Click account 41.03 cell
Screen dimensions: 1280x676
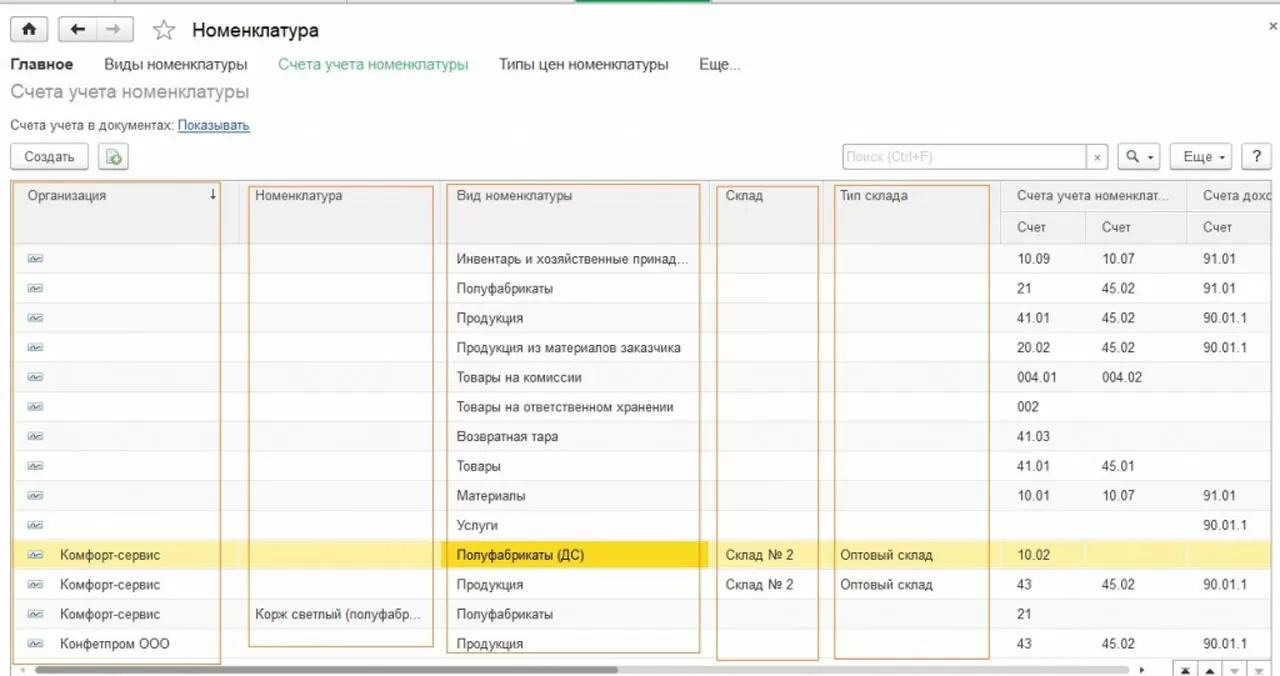coord(1033,437)
